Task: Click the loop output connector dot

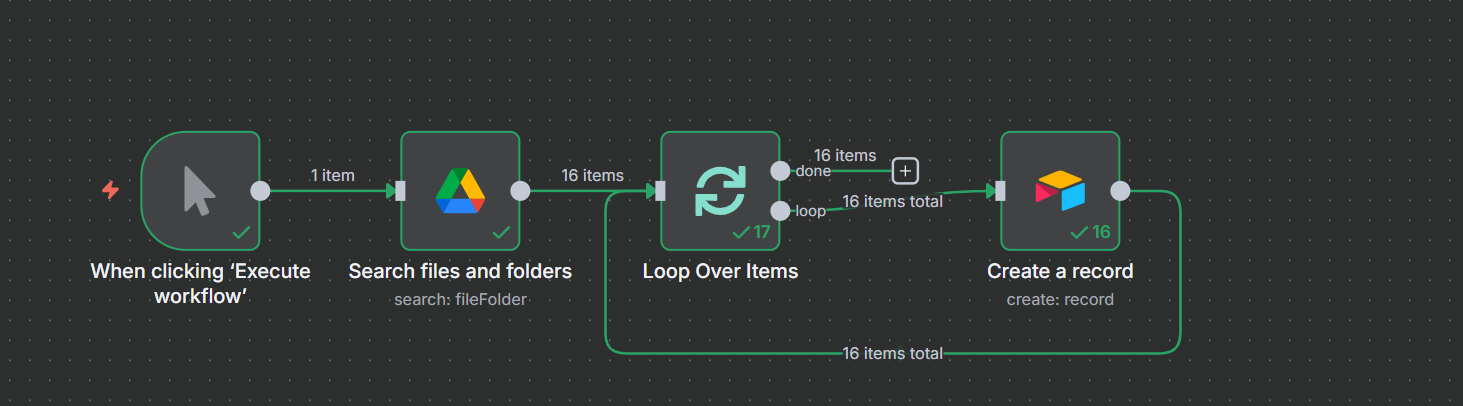Action: (x=780, y=210)
